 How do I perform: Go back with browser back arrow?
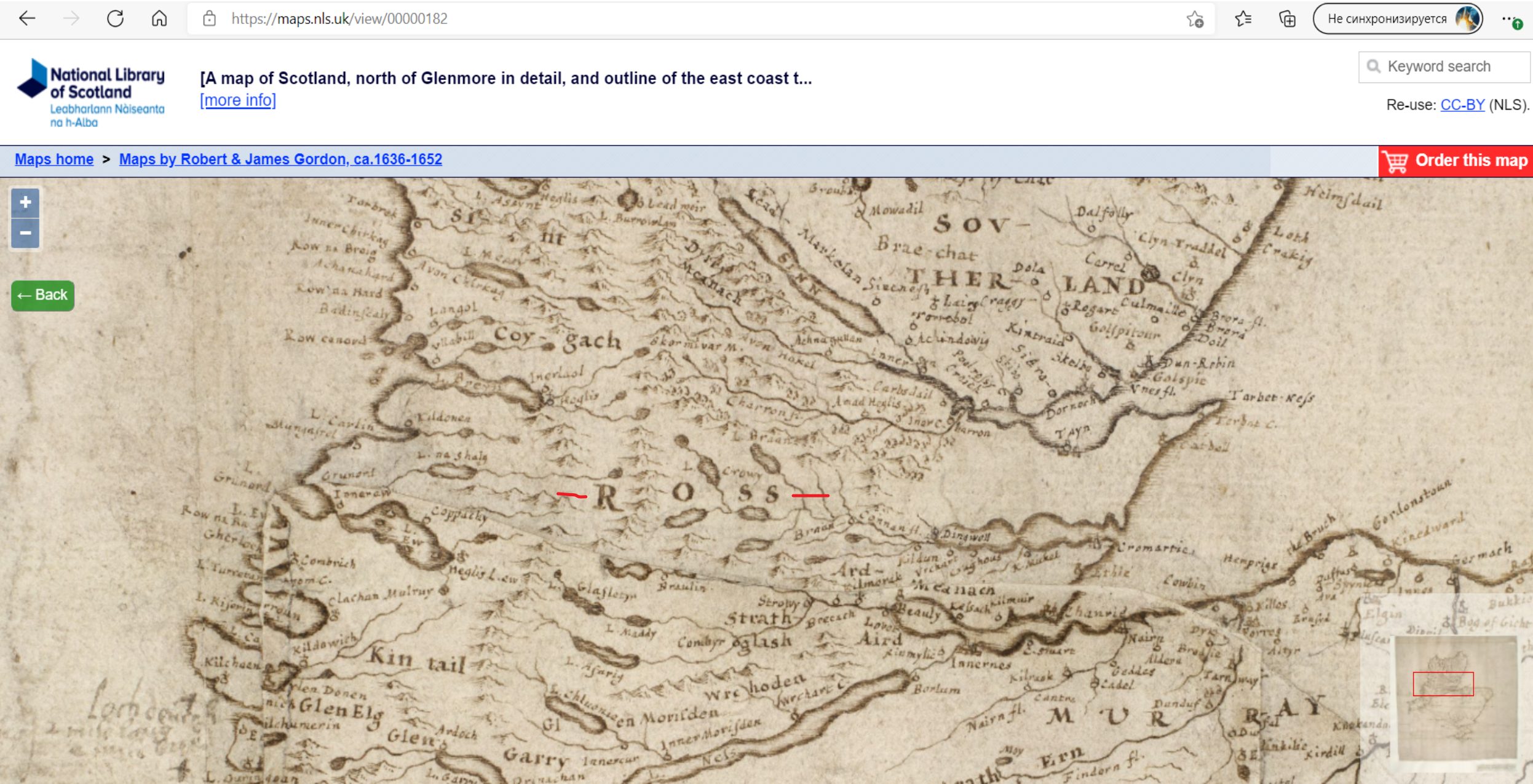point(27,18)
